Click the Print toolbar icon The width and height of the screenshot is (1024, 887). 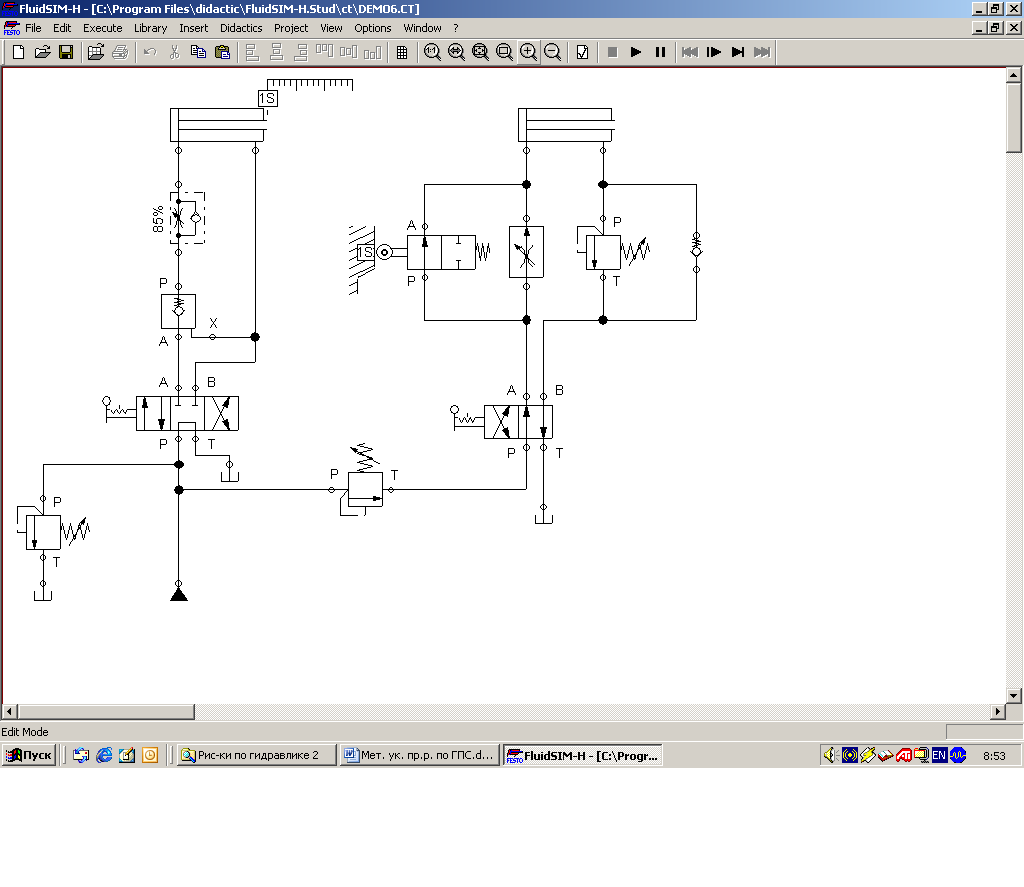pyautogui.click(x=120, y=52)
